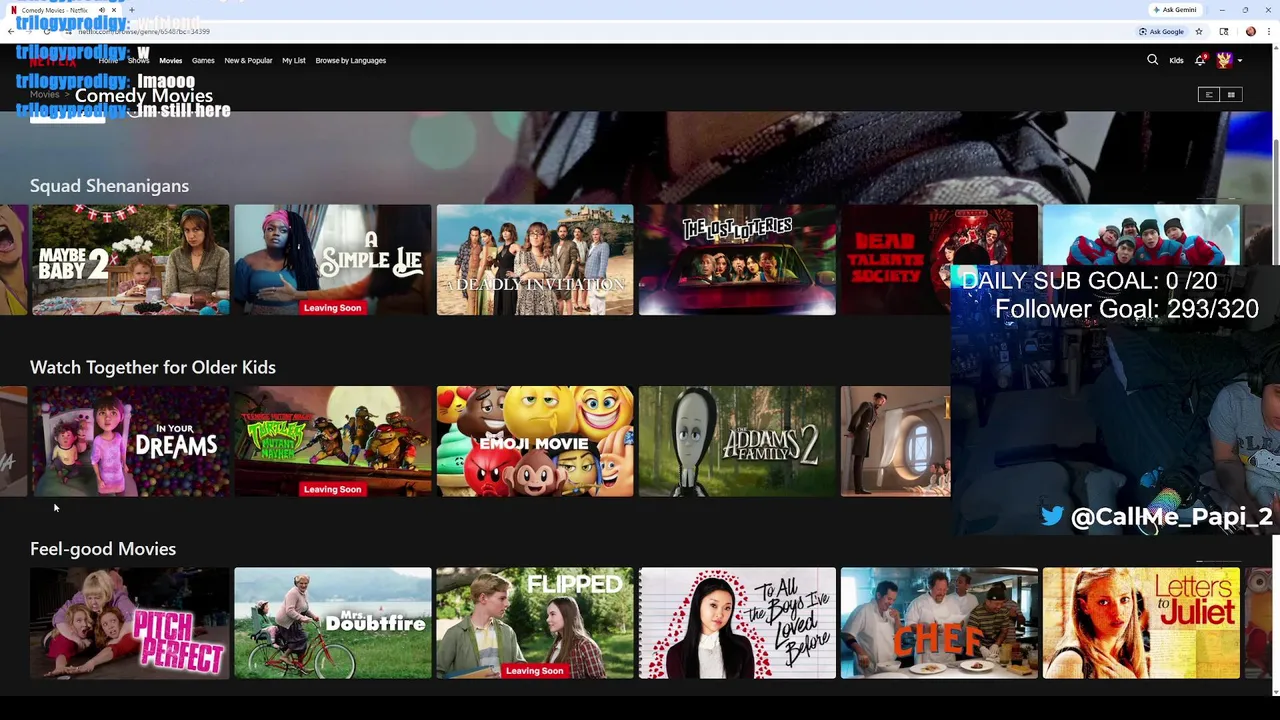Open Pitch Perfect thumbnail
The width and height of the screenshot is (1280, 720).
(130, 623)
